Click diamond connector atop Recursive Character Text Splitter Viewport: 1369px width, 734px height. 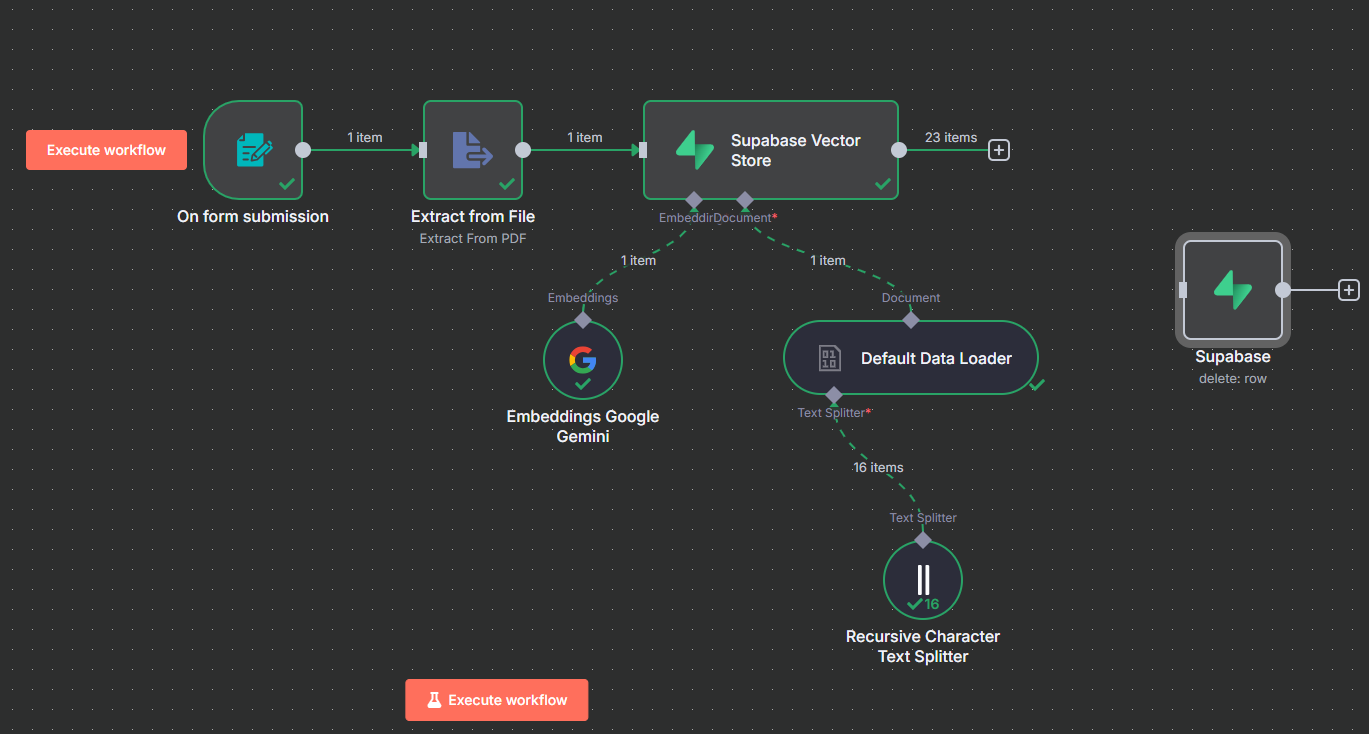[923, 540]
